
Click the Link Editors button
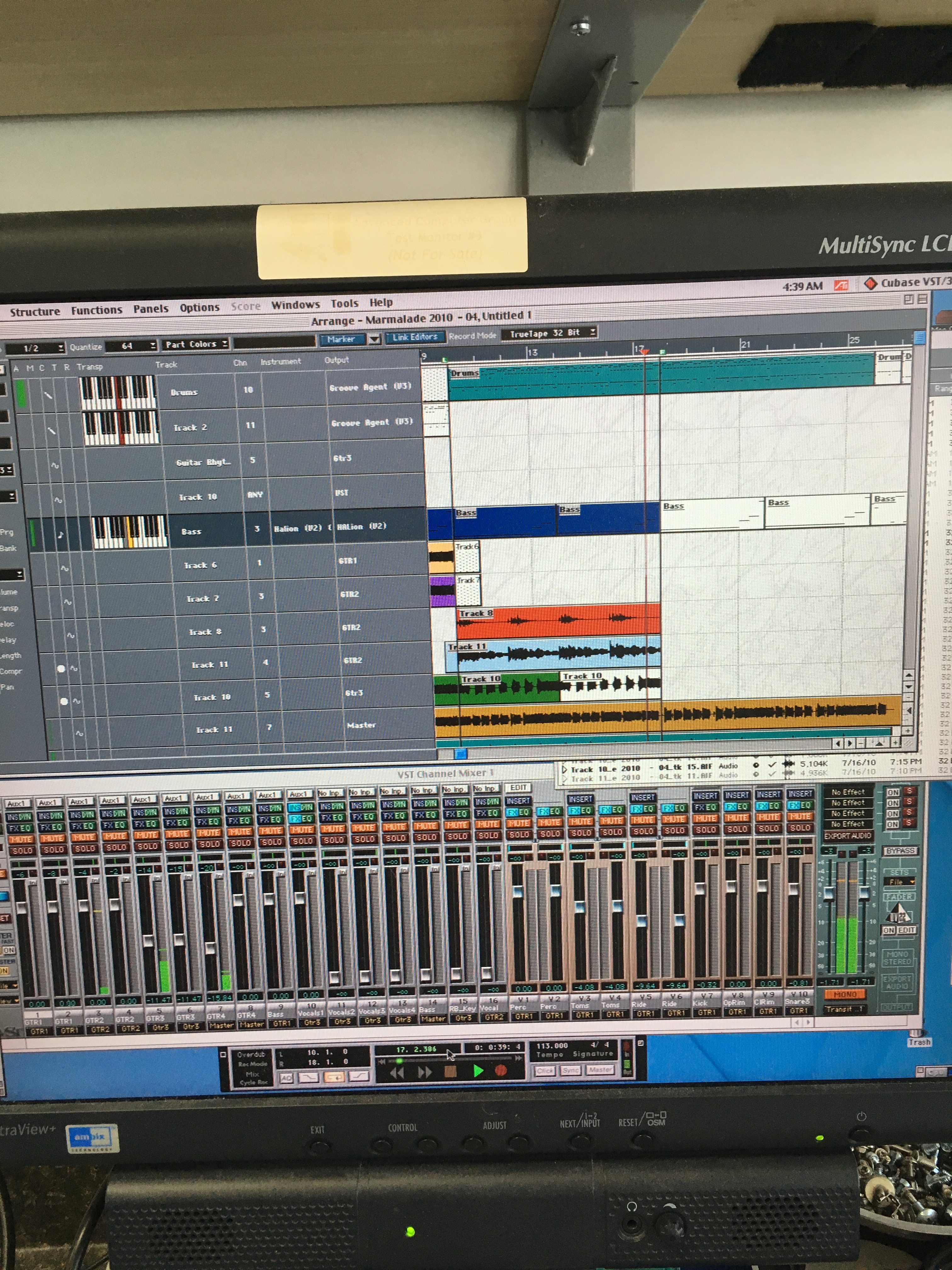pos(414,337)
